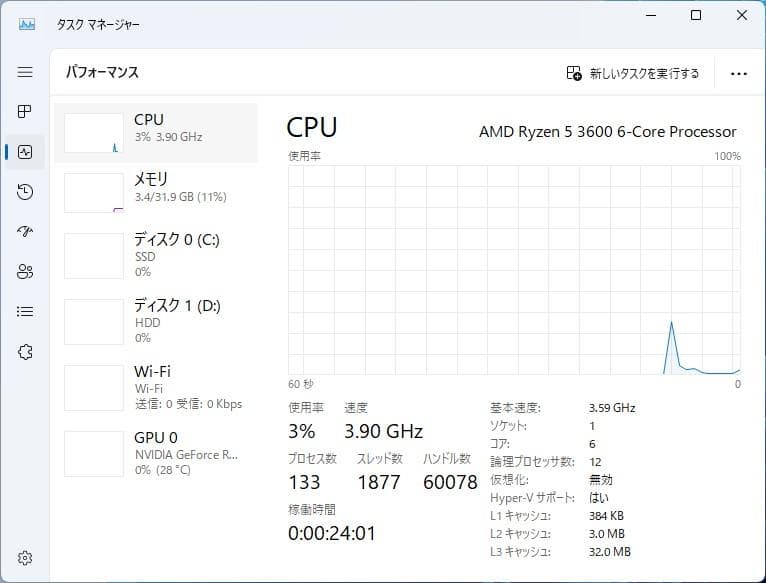Image resolution: width=766 pixels, height=583 pixels.
Task: Click the Disk 1 mini graph thumbnail
Action: pyautogui.click(x=94, y=322)
